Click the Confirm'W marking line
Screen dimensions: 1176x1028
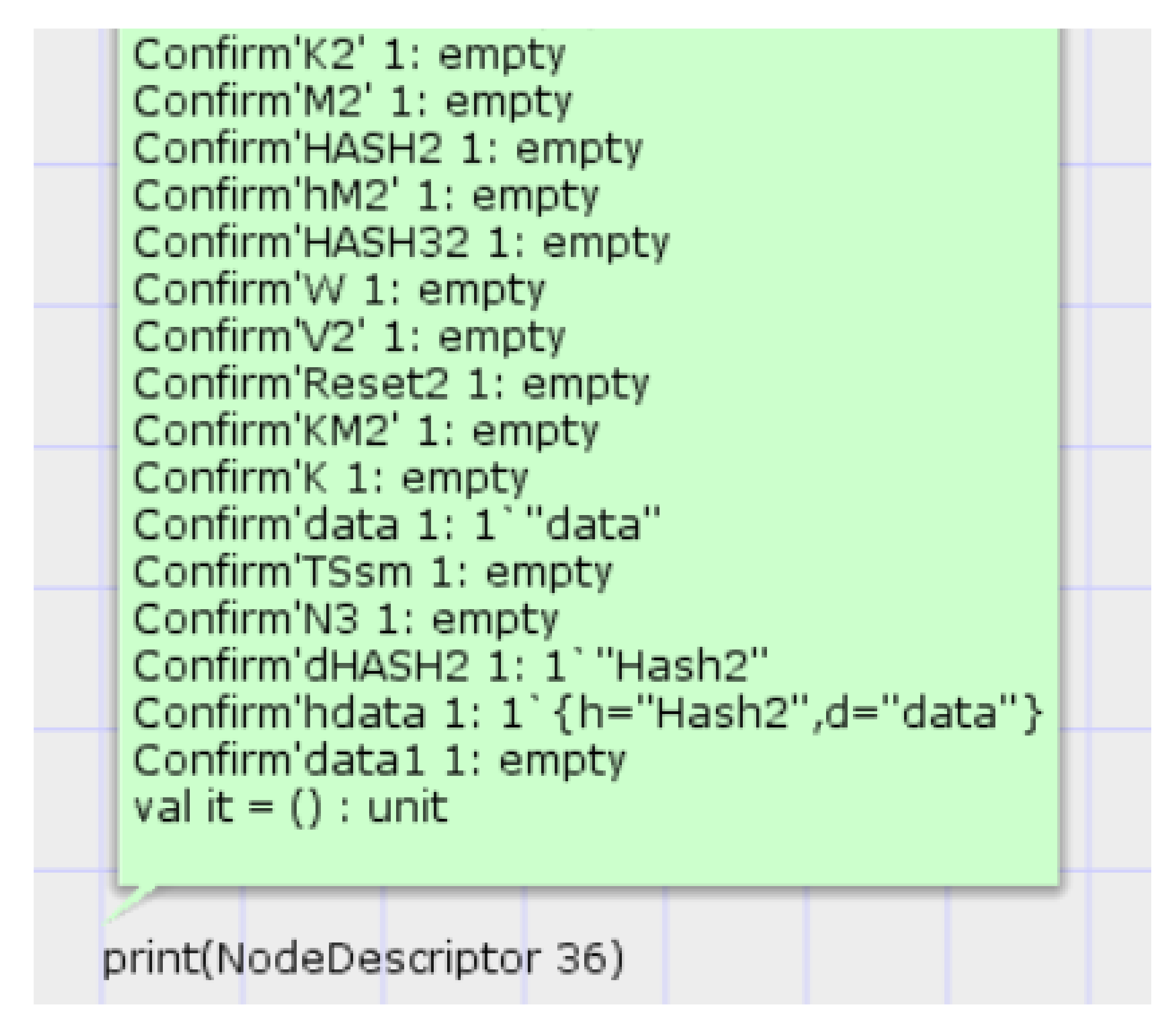click(339, 290)
